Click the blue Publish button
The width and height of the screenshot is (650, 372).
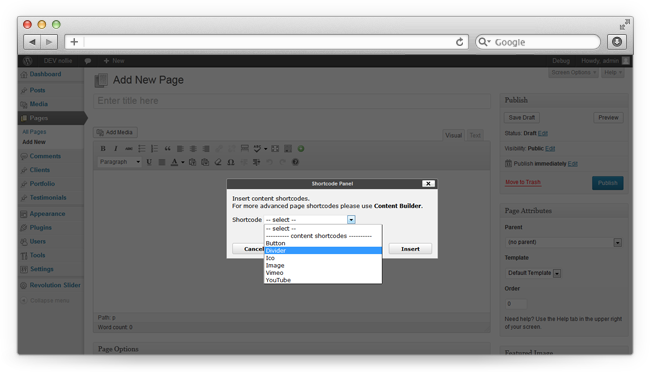point(607,183)
